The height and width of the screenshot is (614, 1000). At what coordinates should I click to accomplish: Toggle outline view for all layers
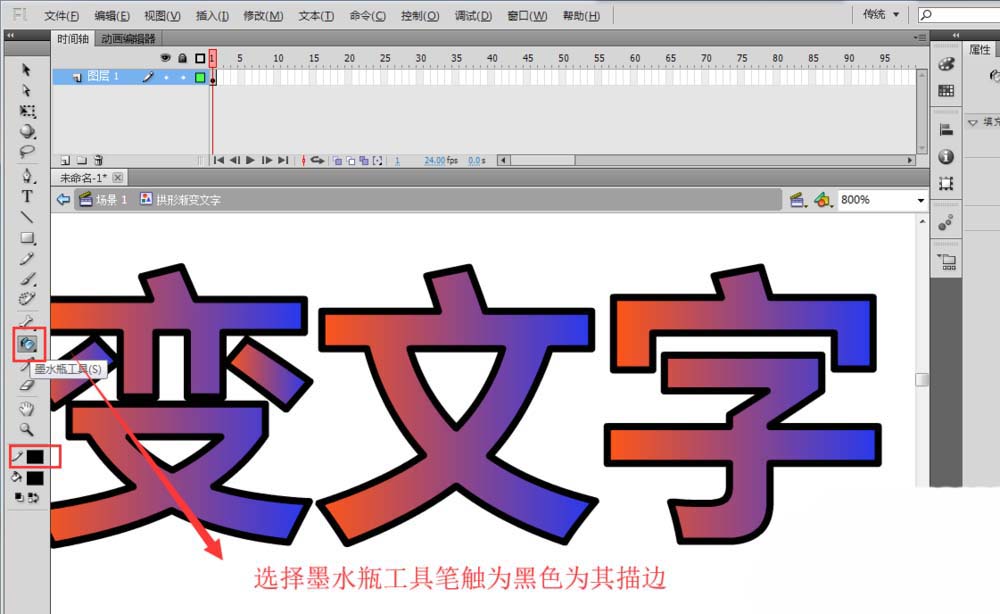point(200,58)
